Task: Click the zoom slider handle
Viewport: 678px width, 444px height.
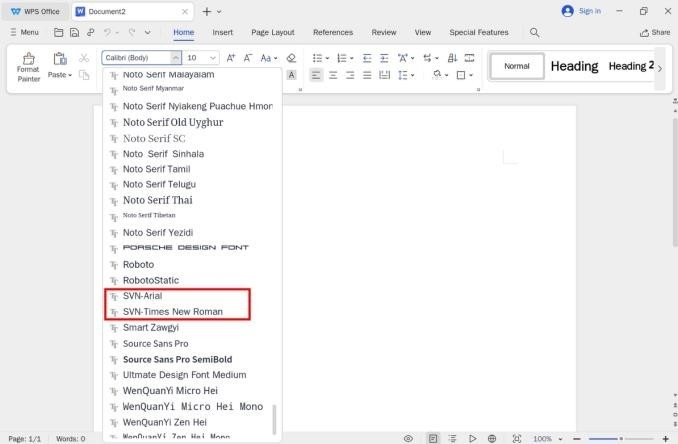Action: pos(621,439)
